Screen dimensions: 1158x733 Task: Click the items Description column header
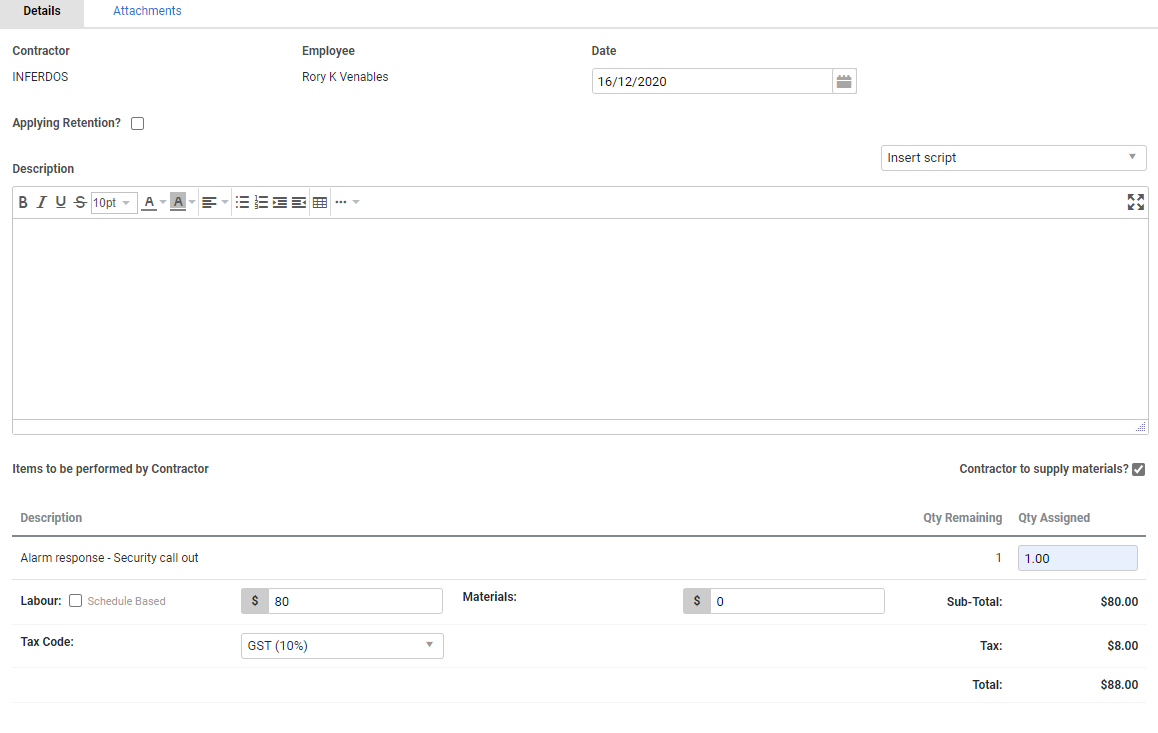tap(51, 518)
